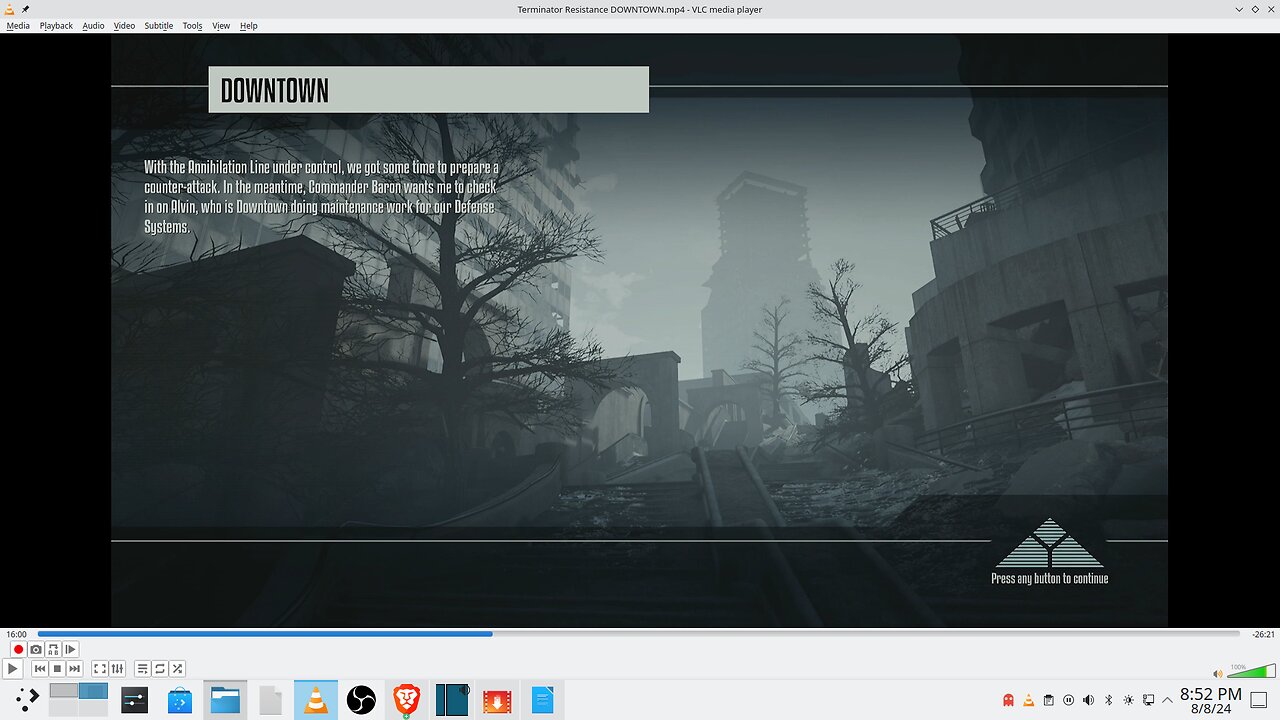Viewport: 1280px width, 720px height.
Task: Open System Settings from the taskbar
Action: coord(135,700)
